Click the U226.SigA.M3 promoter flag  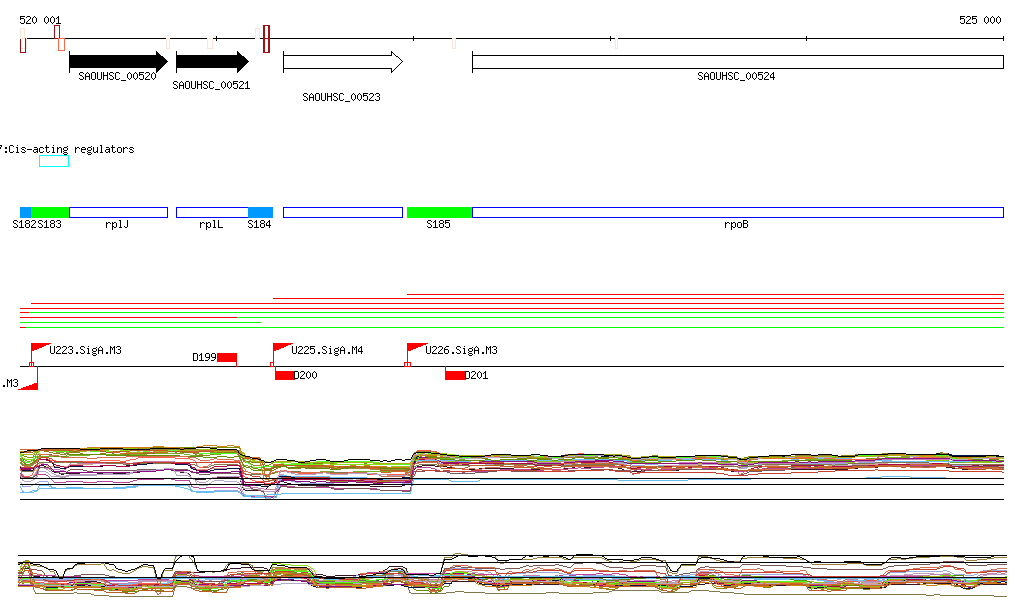[415, 349]
